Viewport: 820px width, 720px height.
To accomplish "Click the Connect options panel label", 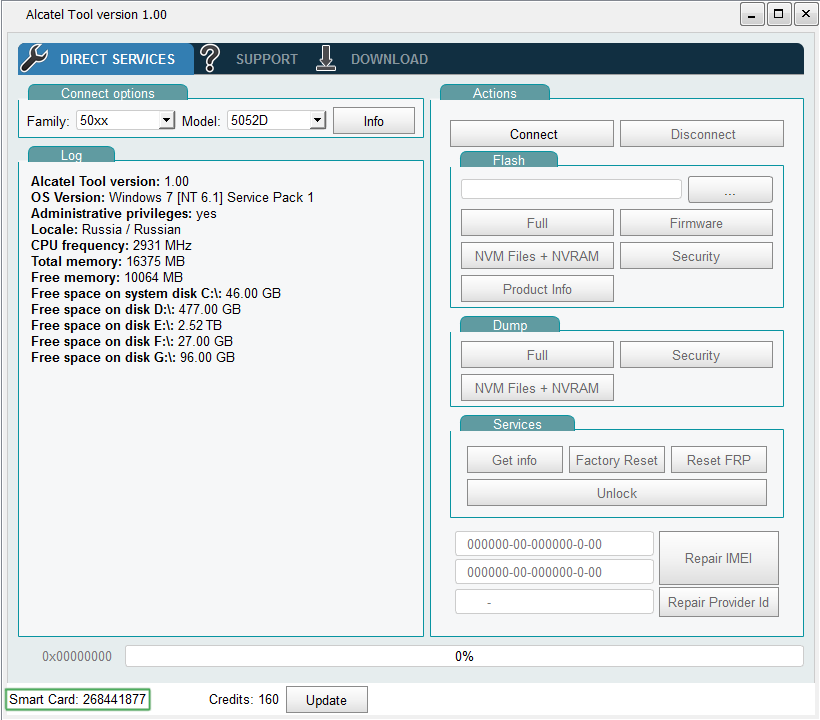I will 108,93.
